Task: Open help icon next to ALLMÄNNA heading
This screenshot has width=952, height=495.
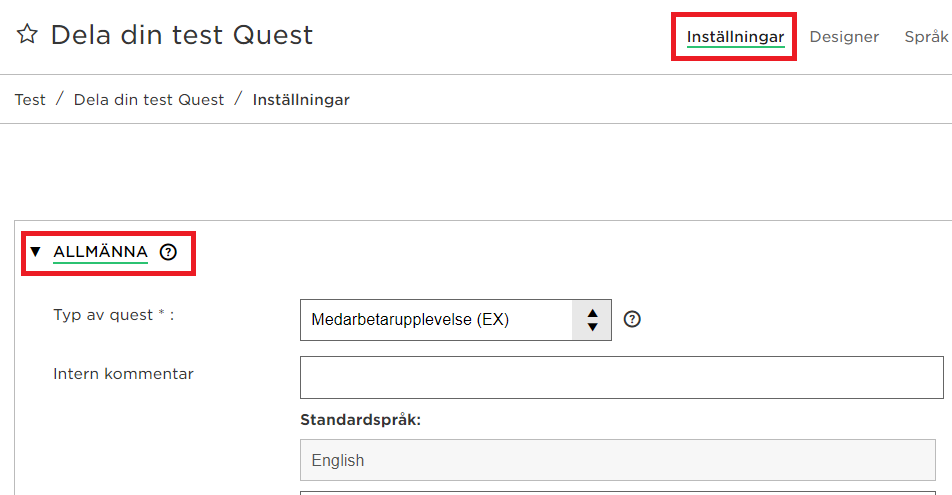Action: tap(168, 252)
